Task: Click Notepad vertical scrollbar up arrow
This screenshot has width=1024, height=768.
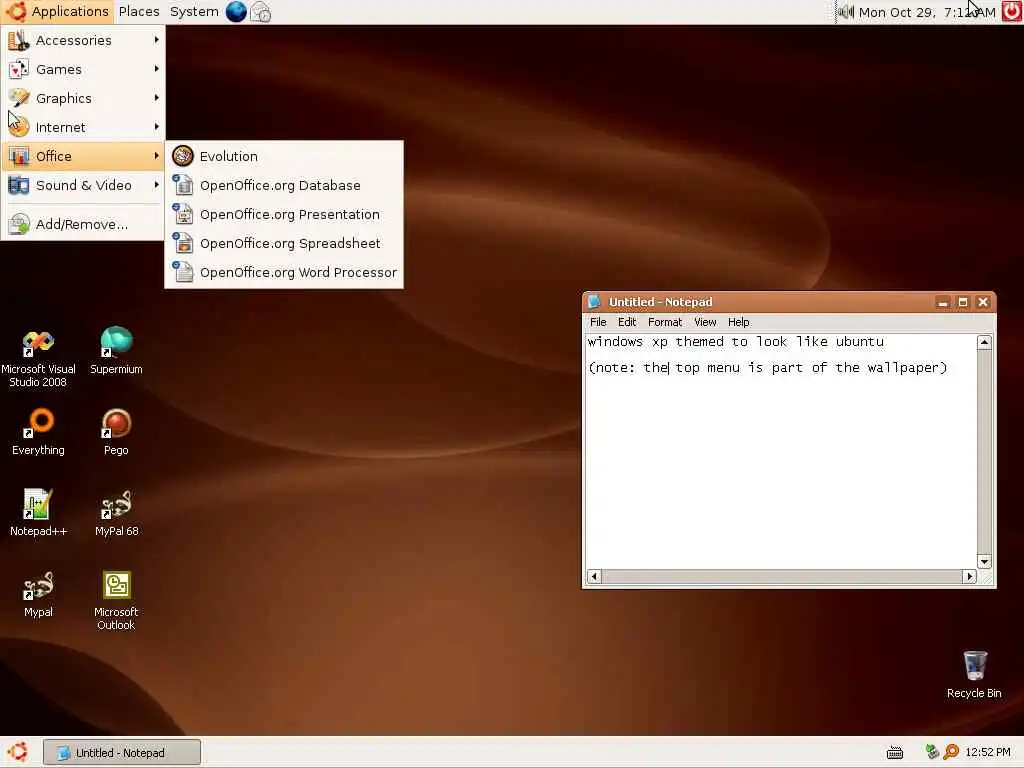Action: [984, 342]
